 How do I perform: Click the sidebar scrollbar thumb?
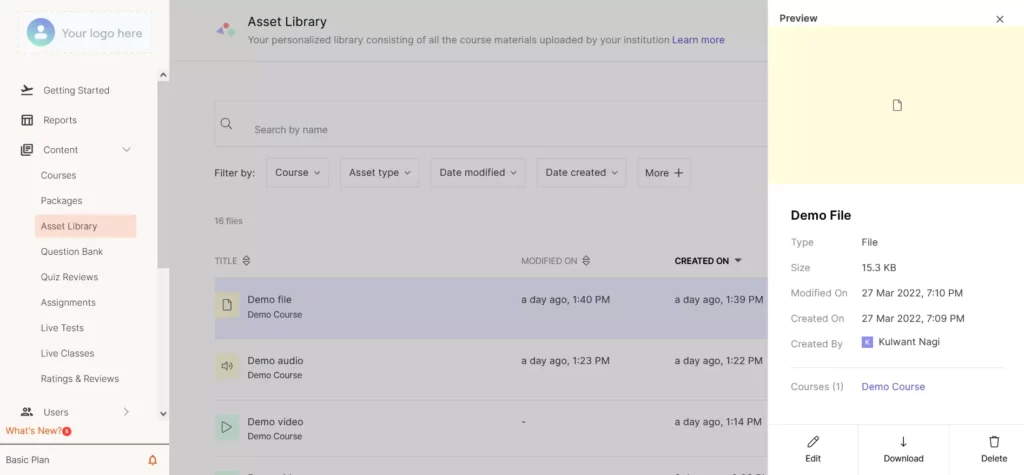(x=163, y=174)
